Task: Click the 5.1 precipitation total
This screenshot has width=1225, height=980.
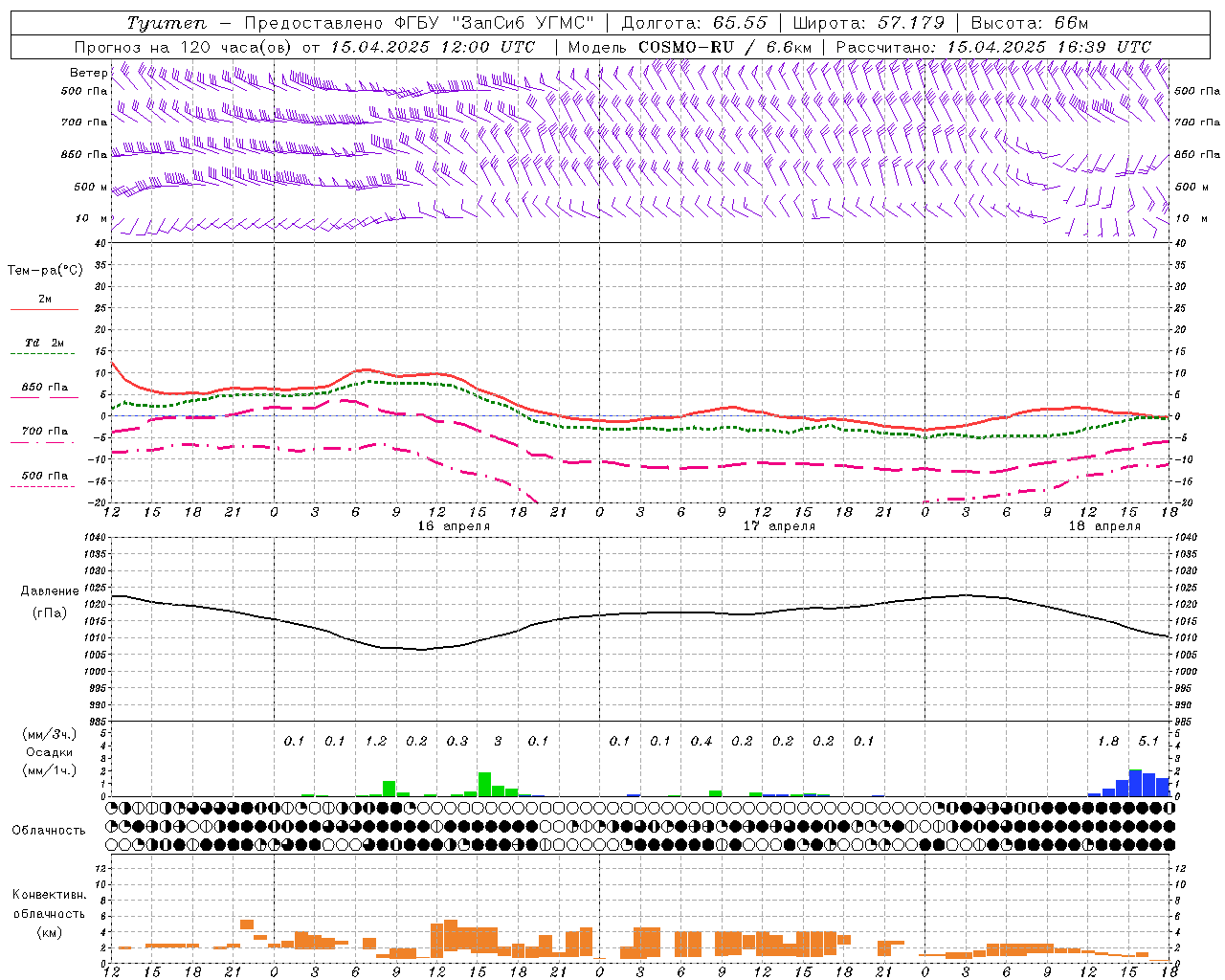Action: tap(1148, 741)
